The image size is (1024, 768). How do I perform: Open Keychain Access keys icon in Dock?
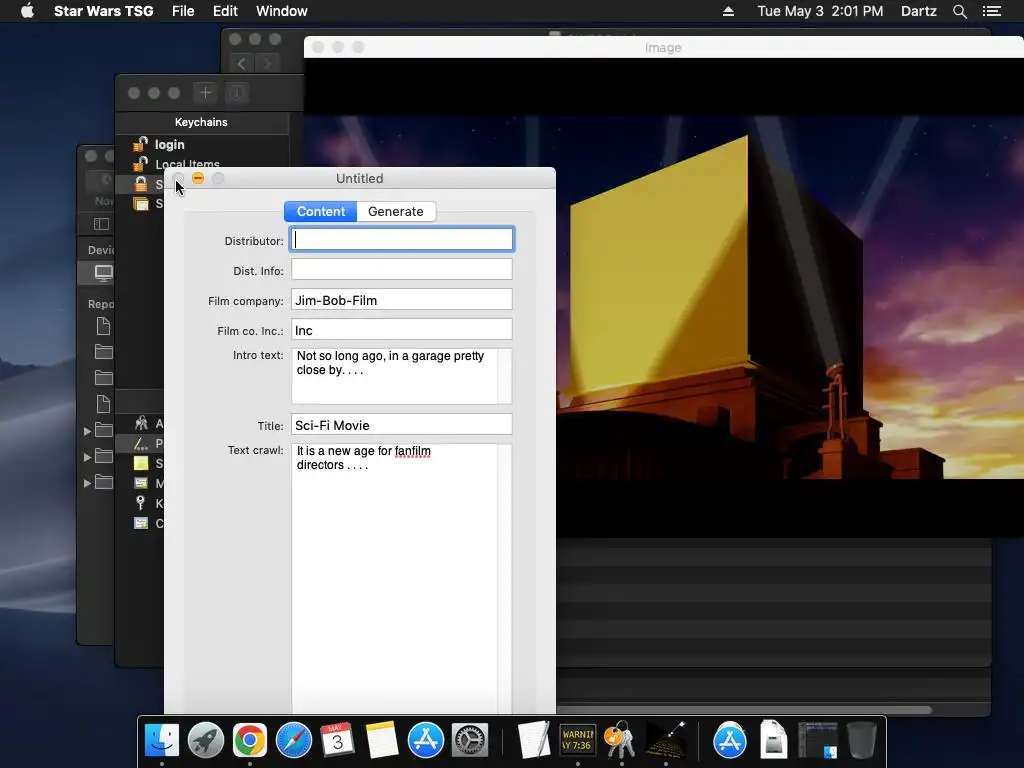click(620, 741)
